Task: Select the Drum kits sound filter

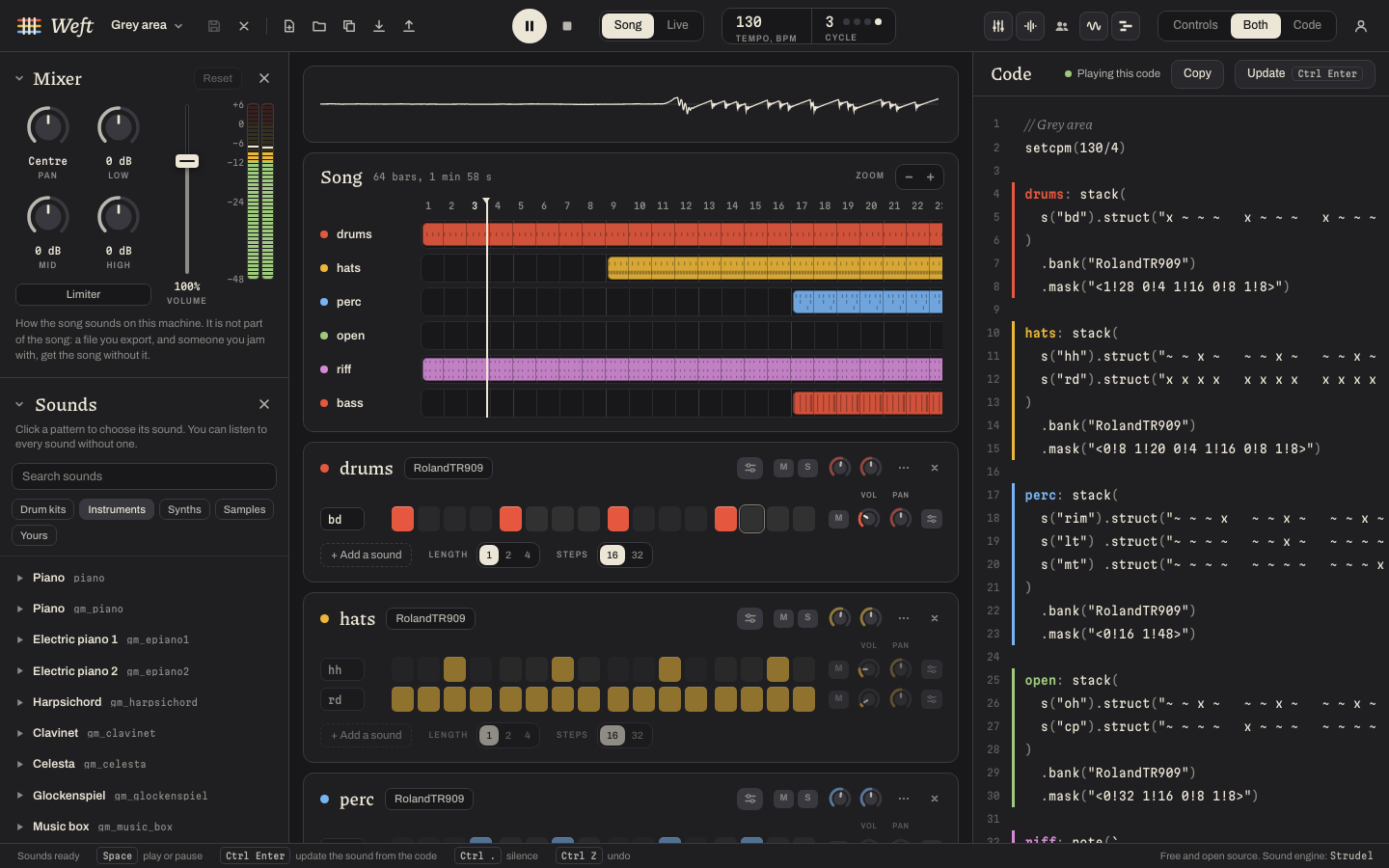Action: [43, 509]
